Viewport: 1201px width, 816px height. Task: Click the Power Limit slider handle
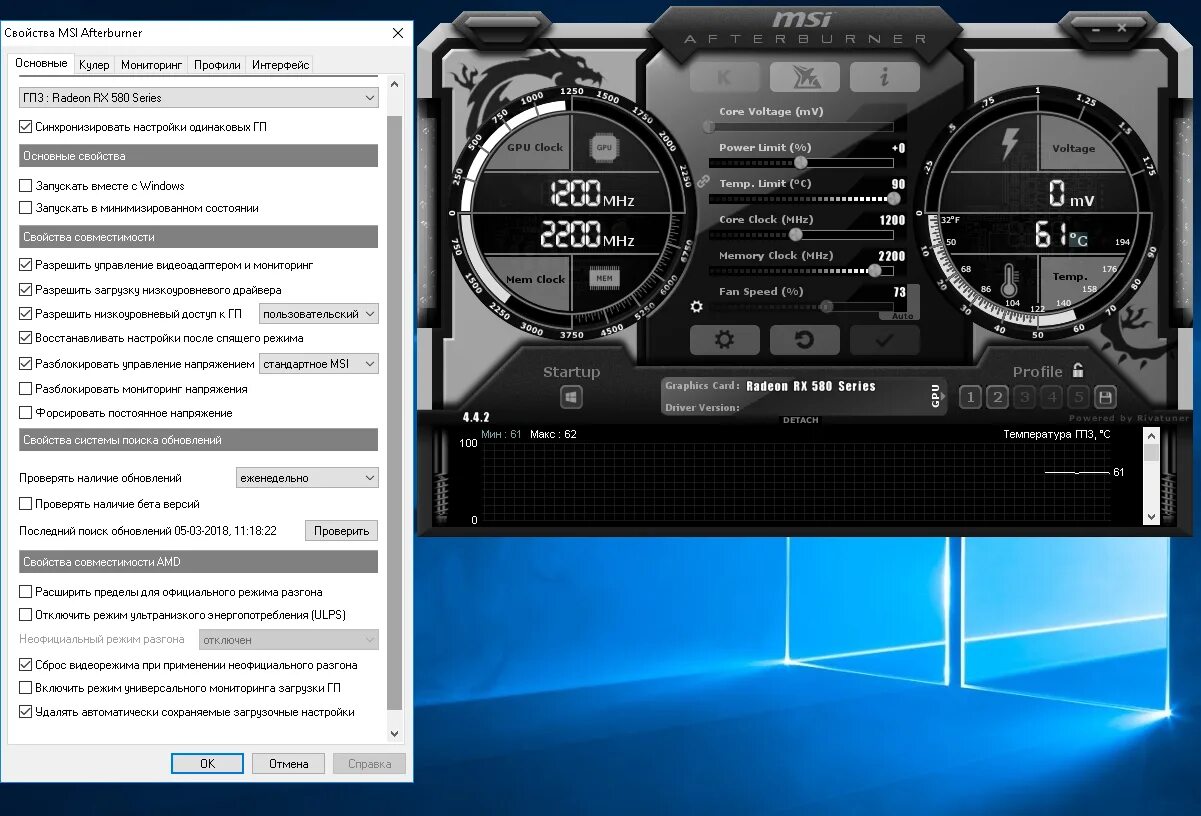pyautogui.click(x=801, y=163)
